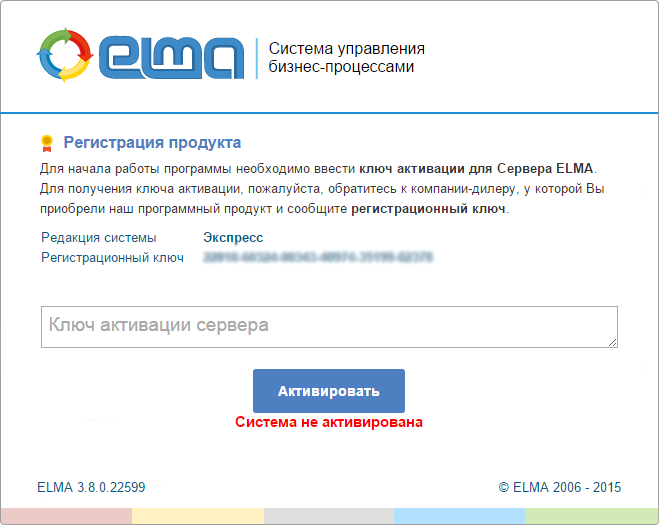
Task: Click the Активировать button
Action: pos(329,391)
